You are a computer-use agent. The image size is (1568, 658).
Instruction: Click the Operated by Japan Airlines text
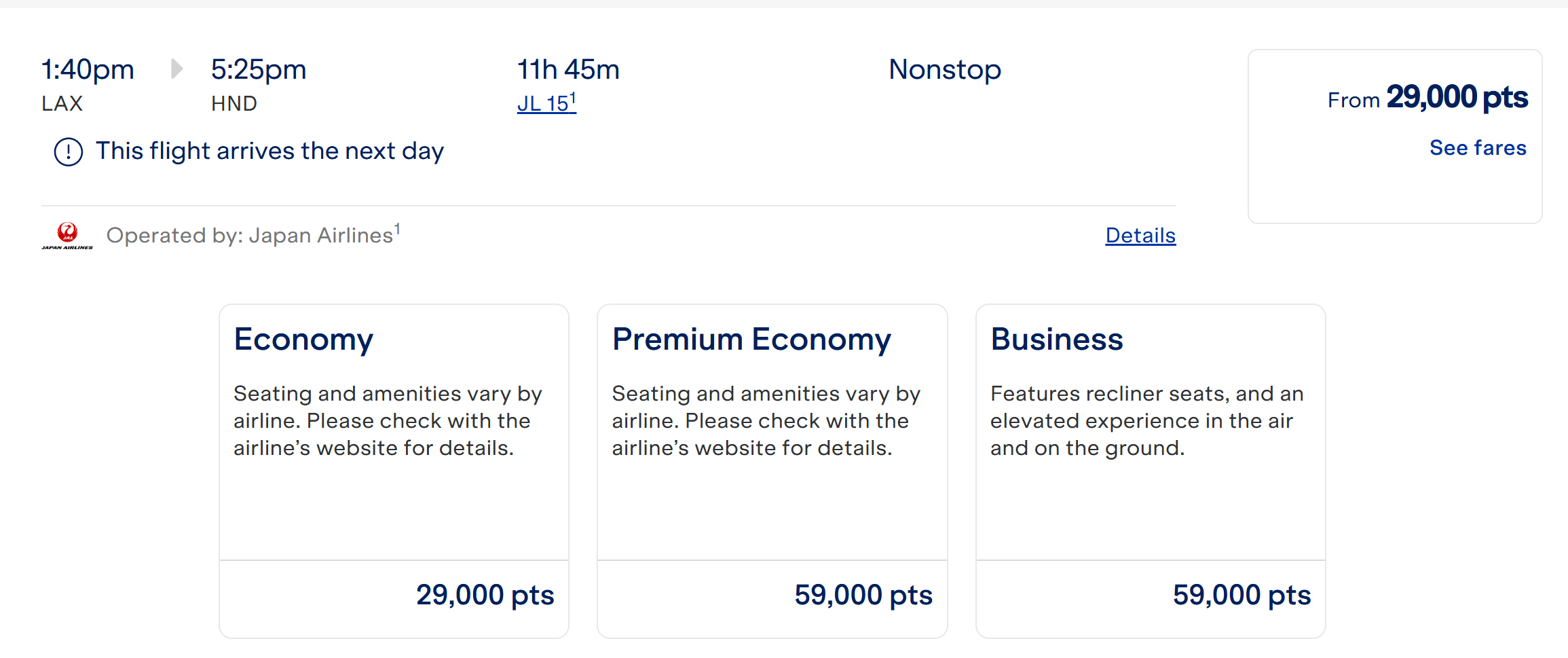tap(253, 236)
